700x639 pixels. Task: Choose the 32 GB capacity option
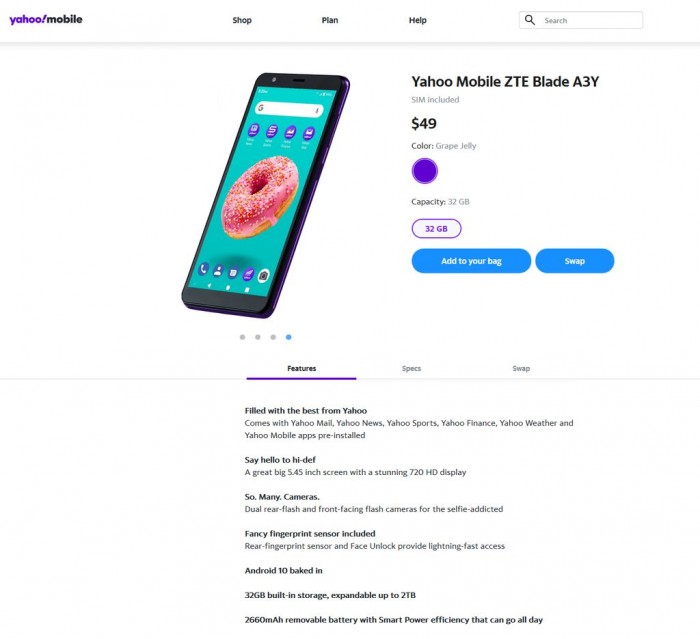pyautogui.click(x=436, y=229)
